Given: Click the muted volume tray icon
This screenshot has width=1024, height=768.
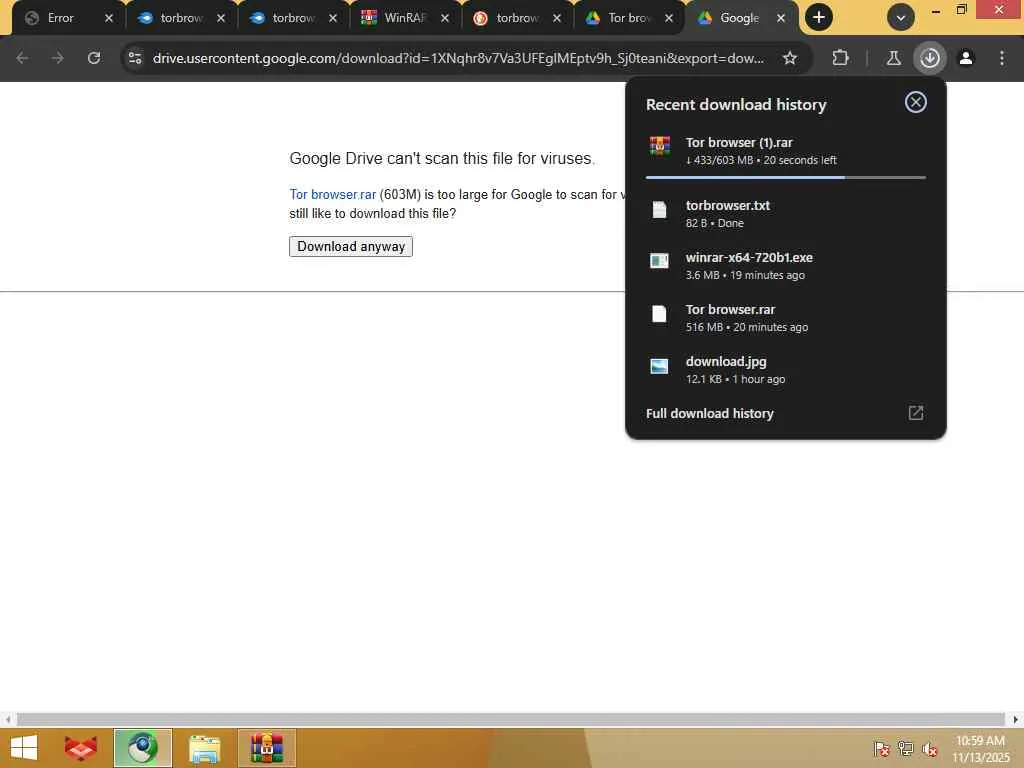Looking at the screenshot, I should pyautogui.click(x=930, y=748).
